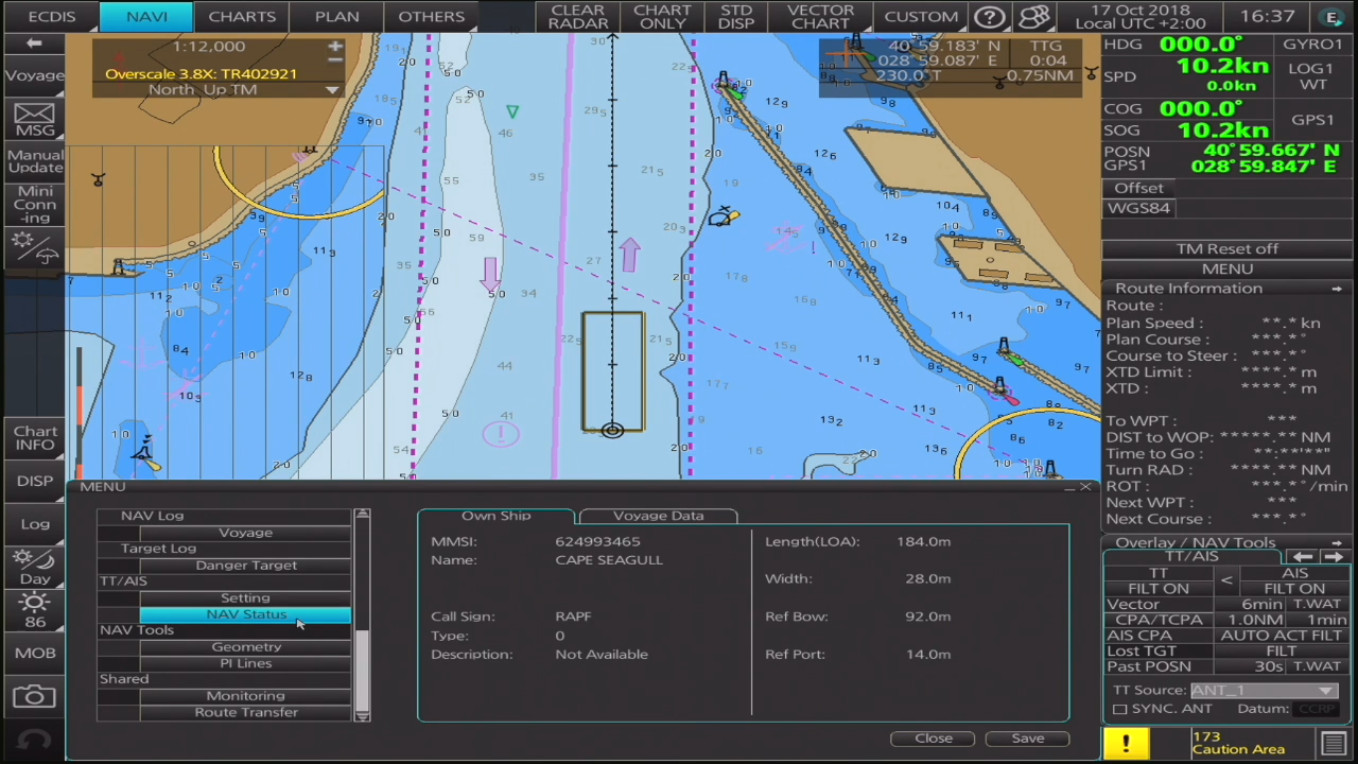Open the alert list icon beside Caution Area
1358x764 pixels.
pyautogui.click(x=1333, y=743)
